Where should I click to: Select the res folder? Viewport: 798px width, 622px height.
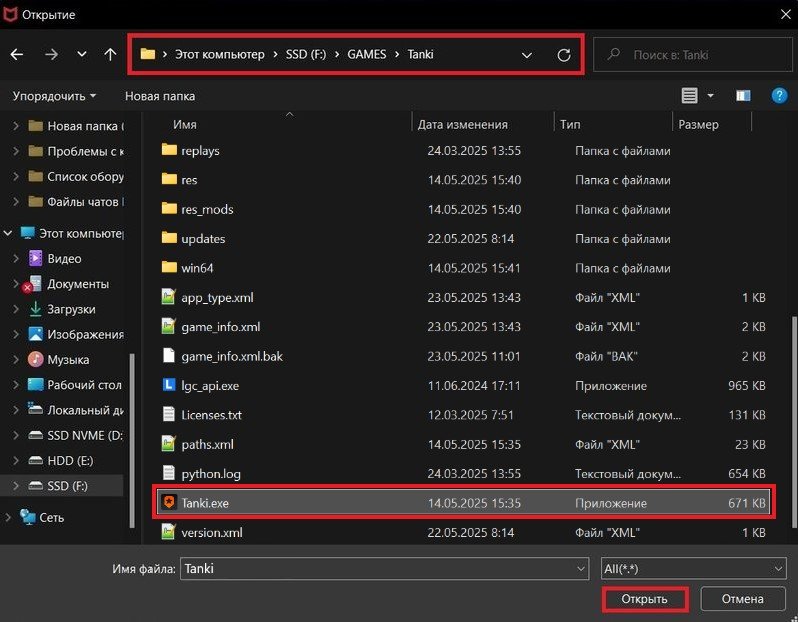pos(462,180)
